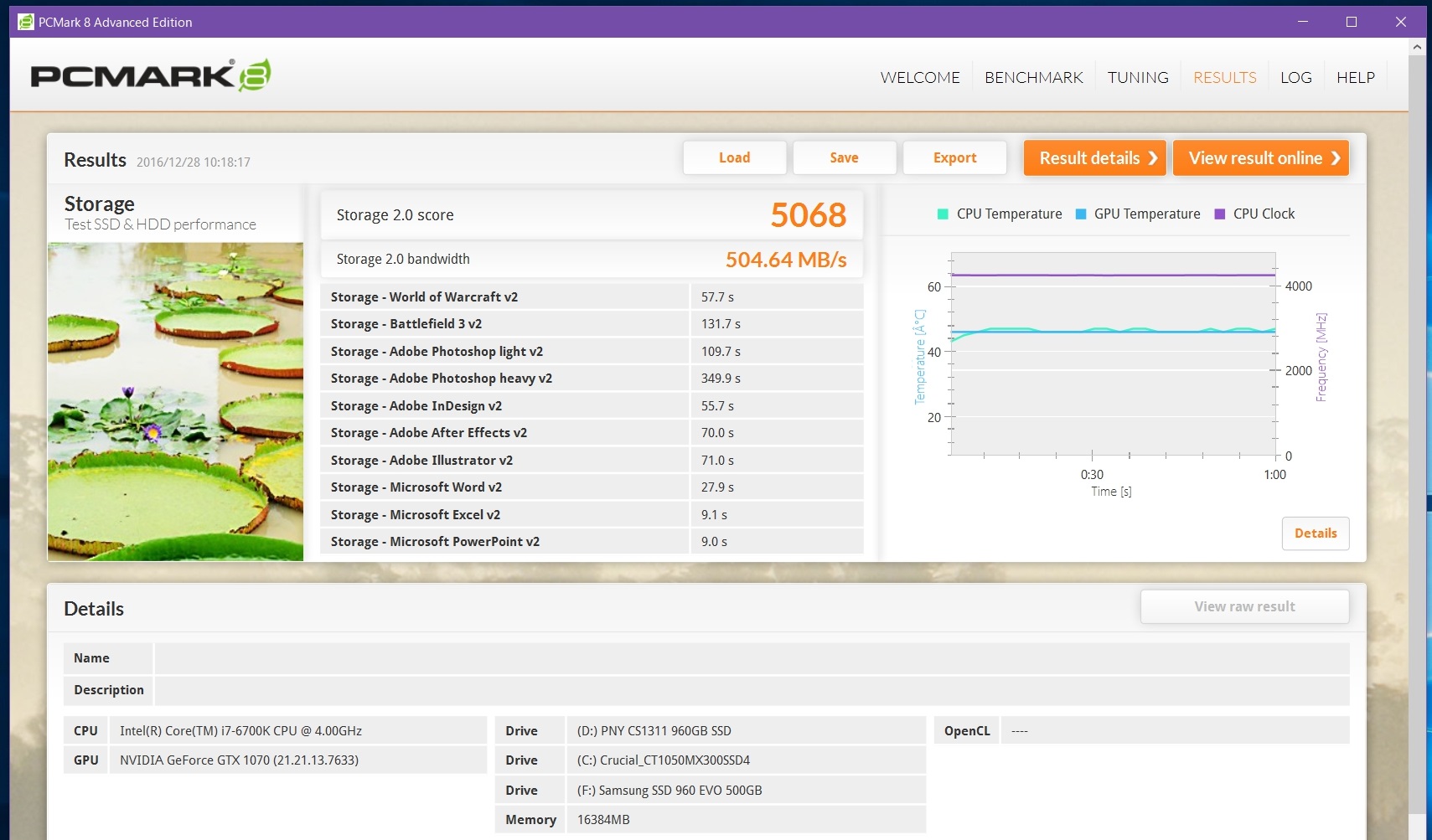Click the vertical scrollbar up arrow
The width and height of the screenshot is (1432, 840).
[x=1417, y=47]
